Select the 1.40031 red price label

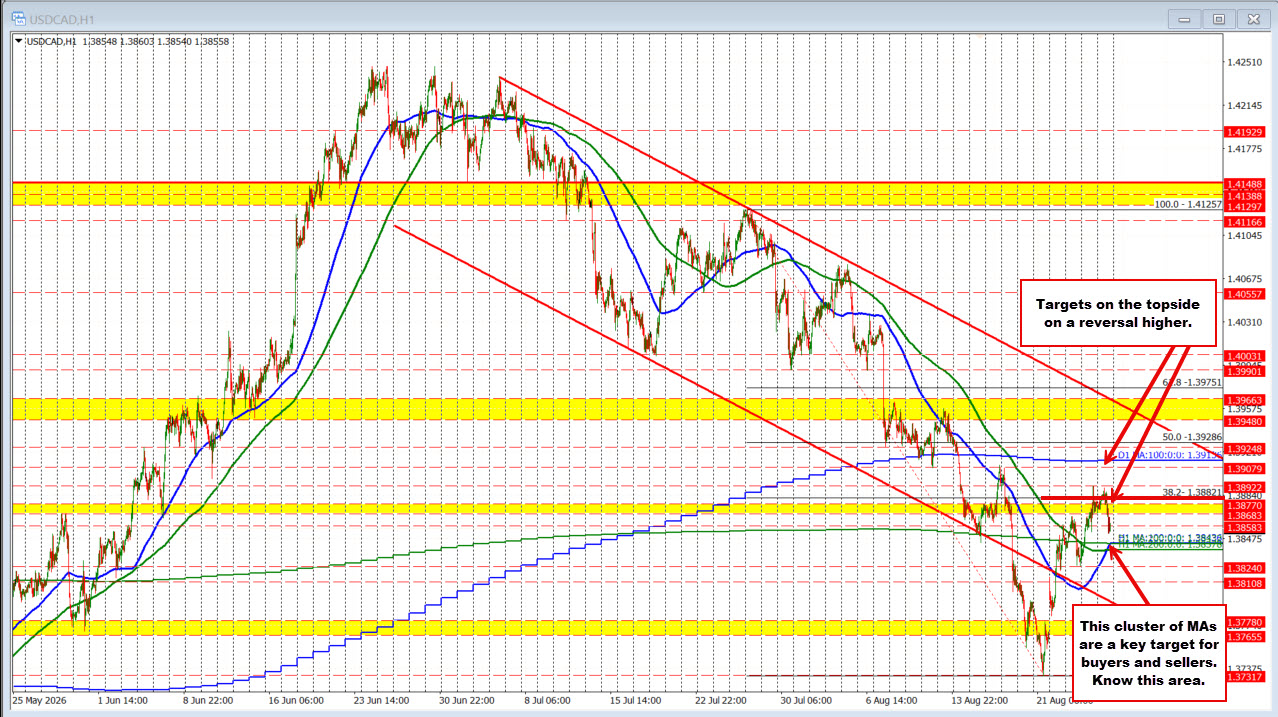(1246, 356)
